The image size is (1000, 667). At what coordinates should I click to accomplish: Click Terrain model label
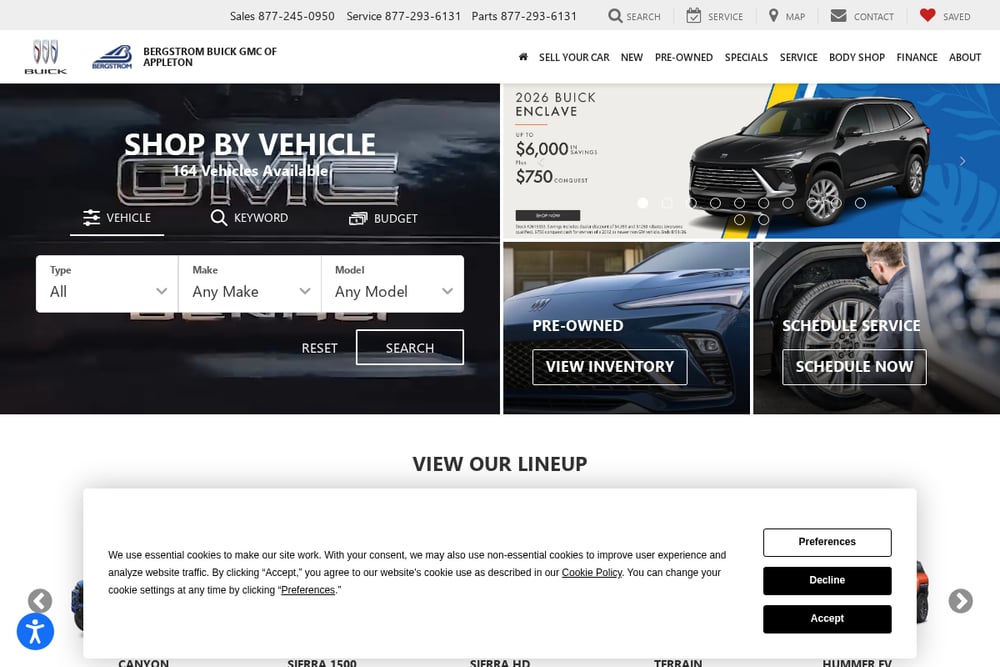678,663
